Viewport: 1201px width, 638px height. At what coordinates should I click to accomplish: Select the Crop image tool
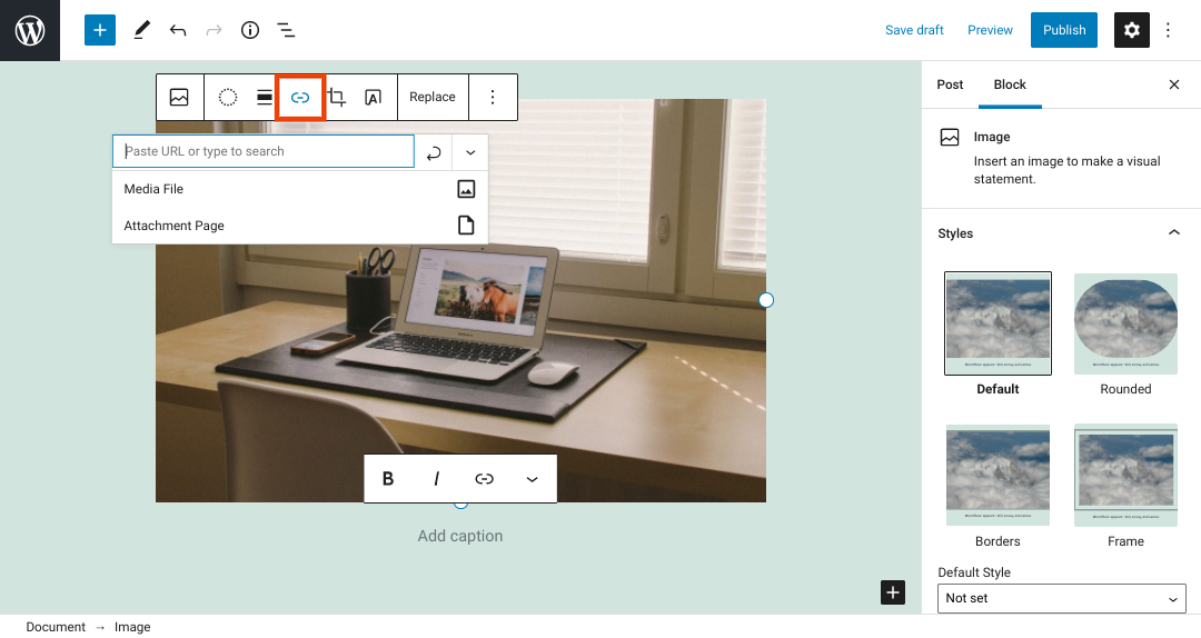tap(337, 97)
